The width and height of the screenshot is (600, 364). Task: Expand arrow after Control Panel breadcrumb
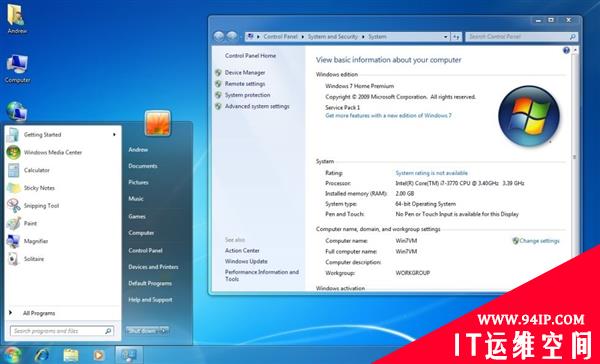pyautogui.click(x=303, y=37)
